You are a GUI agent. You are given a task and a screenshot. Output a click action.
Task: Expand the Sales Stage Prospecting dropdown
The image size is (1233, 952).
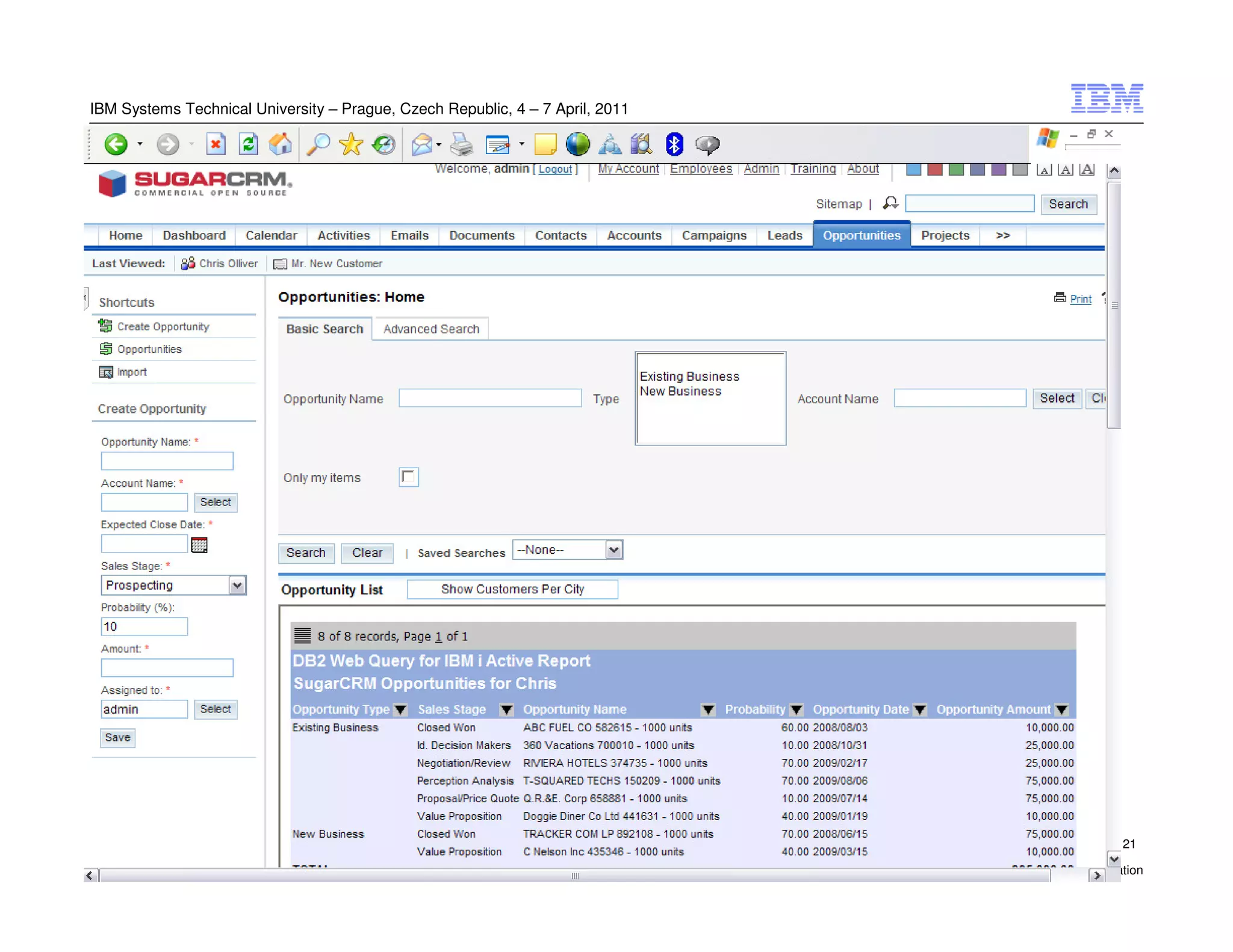pos(237,586)
